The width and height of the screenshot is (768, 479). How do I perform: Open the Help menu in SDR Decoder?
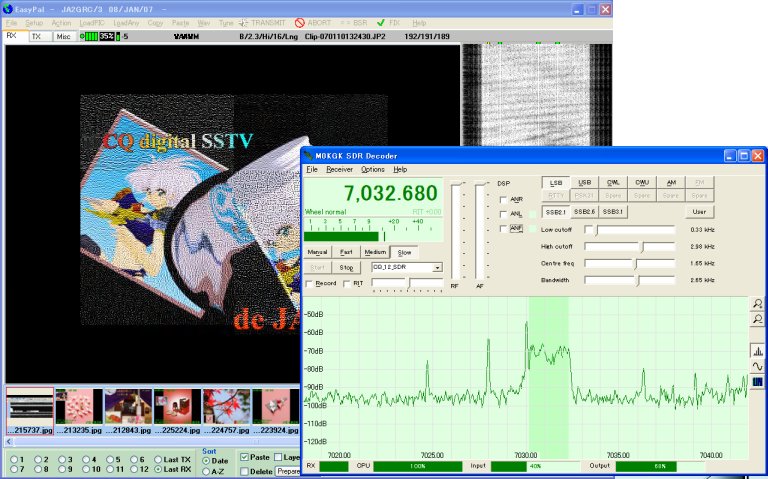[400, 169]
